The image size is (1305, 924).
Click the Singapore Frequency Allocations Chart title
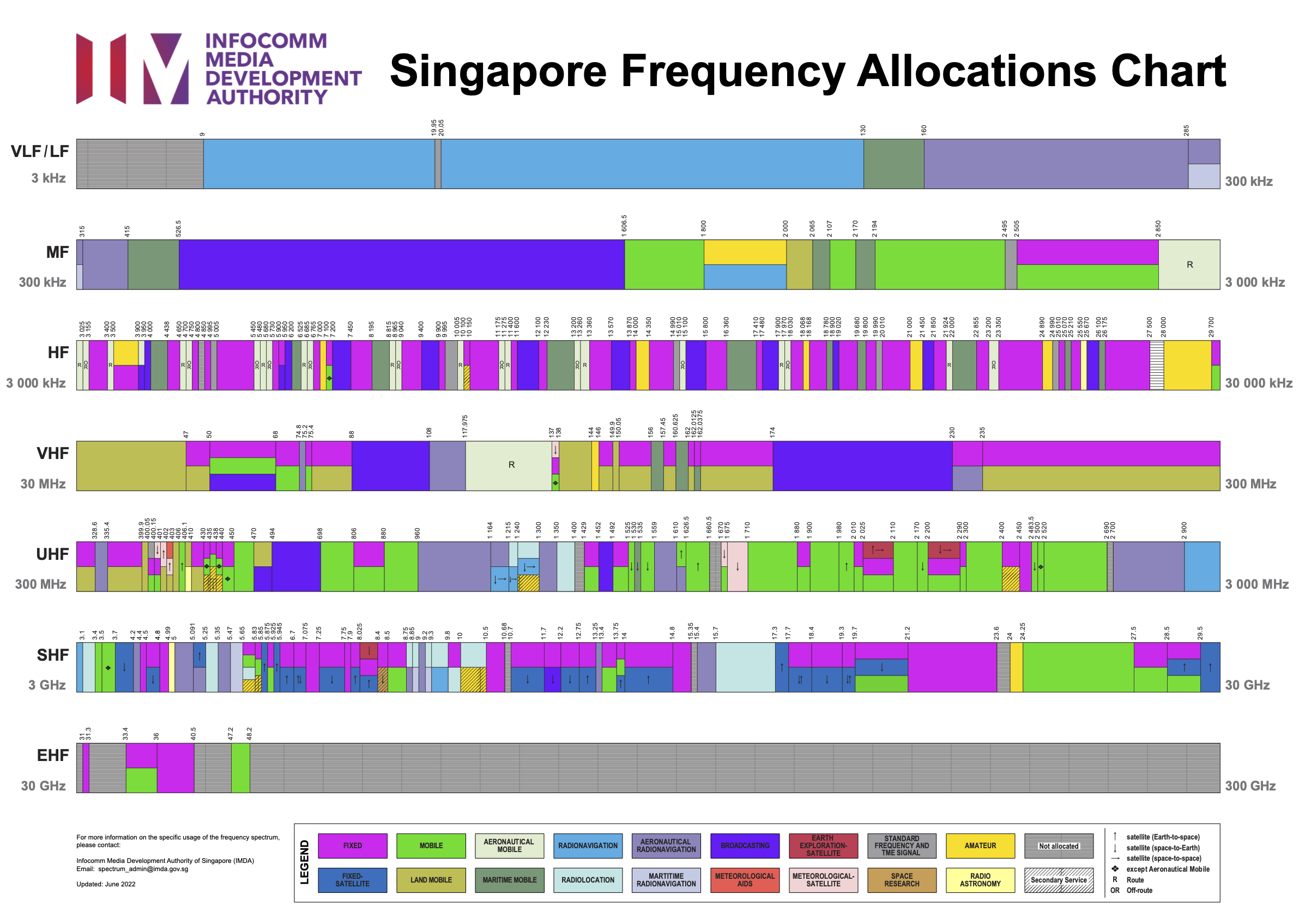(x=808, y=69)
